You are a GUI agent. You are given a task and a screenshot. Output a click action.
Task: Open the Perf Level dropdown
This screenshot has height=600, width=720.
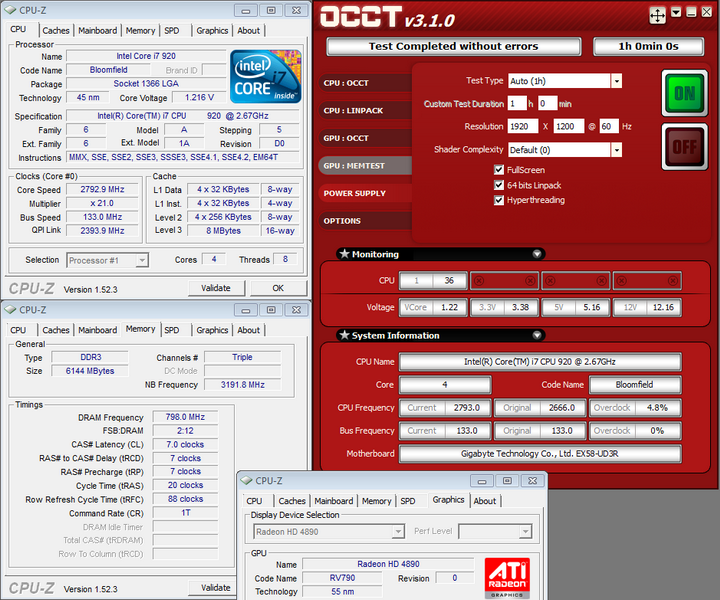click(525, 532)
